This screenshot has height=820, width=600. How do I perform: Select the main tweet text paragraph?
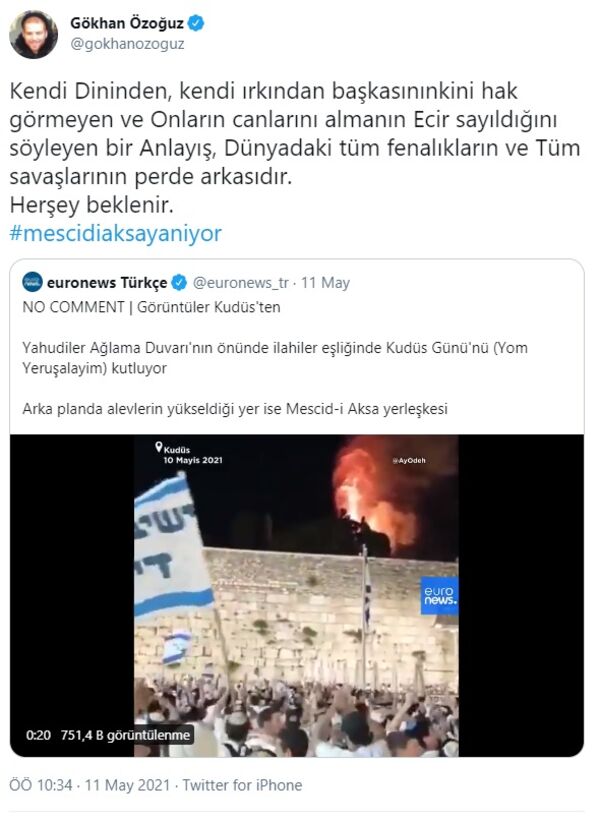295,148
